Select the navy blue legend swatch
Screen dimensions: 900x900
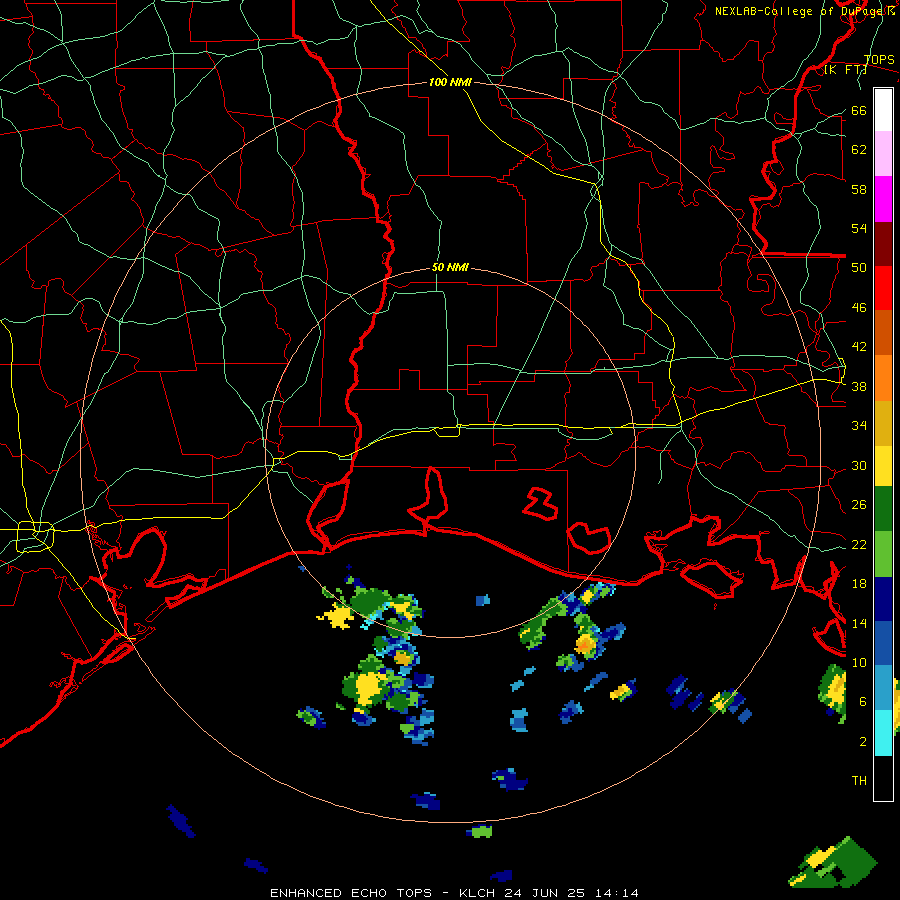tap(883, 599)
